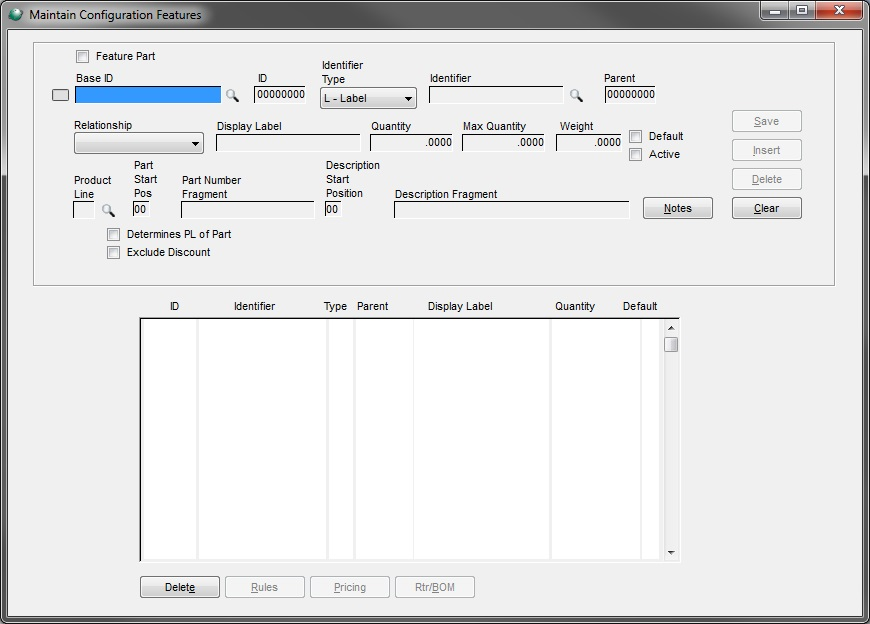
Task: Click the ID field showing 00000000
Action: coord(280,94)
